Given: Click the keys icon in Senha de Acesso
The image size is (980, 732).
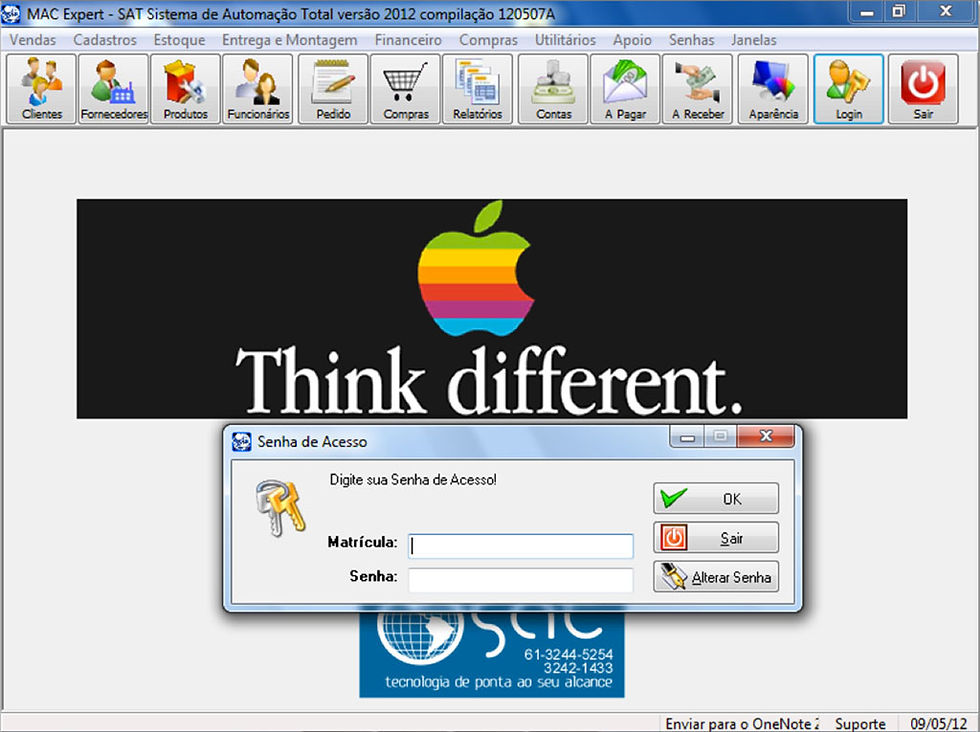Looking at the screenshot, I should point(281,507).
